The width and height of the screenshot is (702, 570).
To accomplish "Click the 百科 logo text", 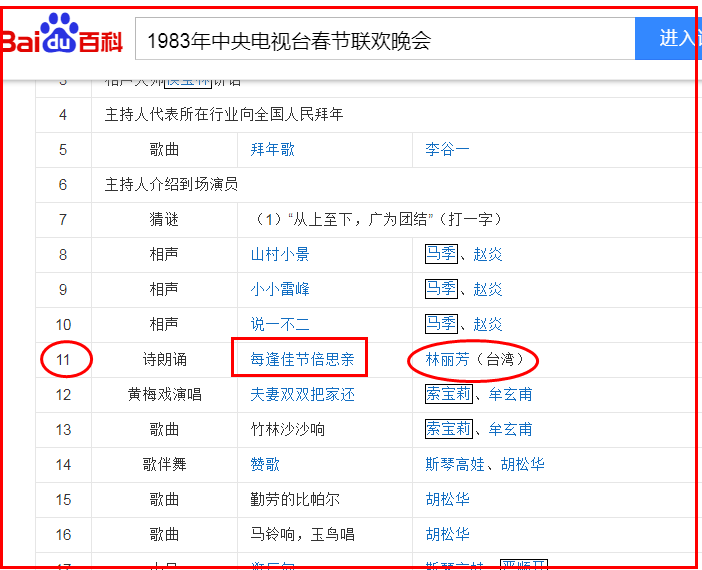I will pos(101,43).
